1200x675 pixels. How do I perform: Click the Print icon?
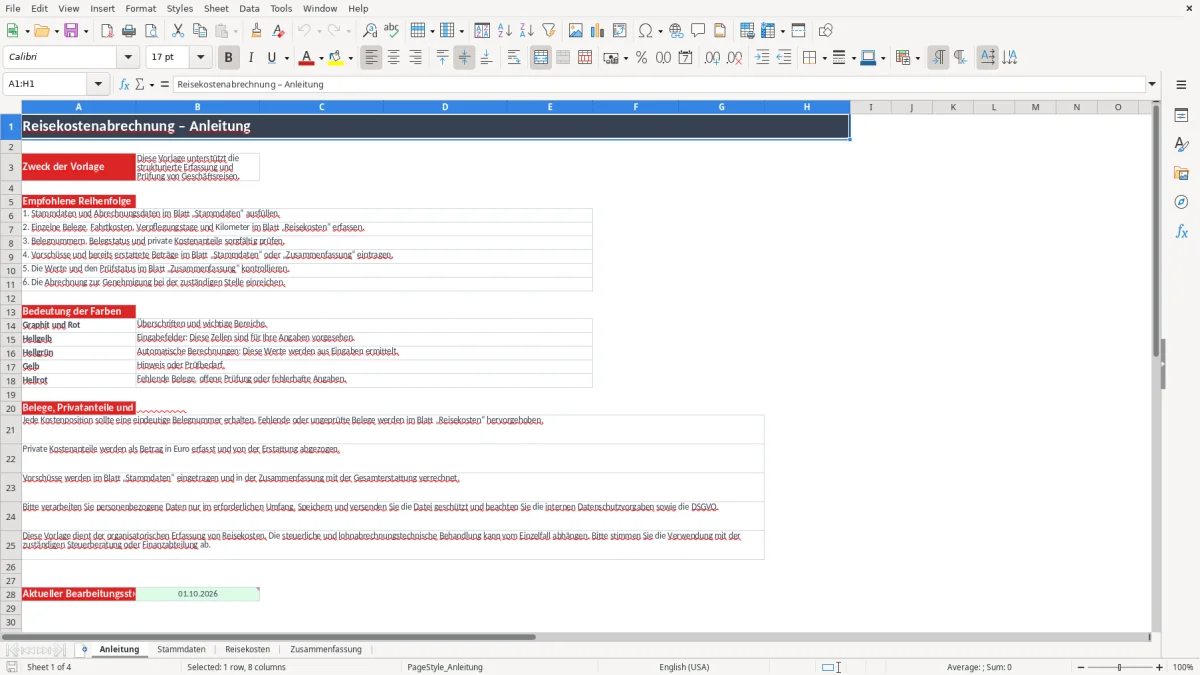[x=129, y=31]
